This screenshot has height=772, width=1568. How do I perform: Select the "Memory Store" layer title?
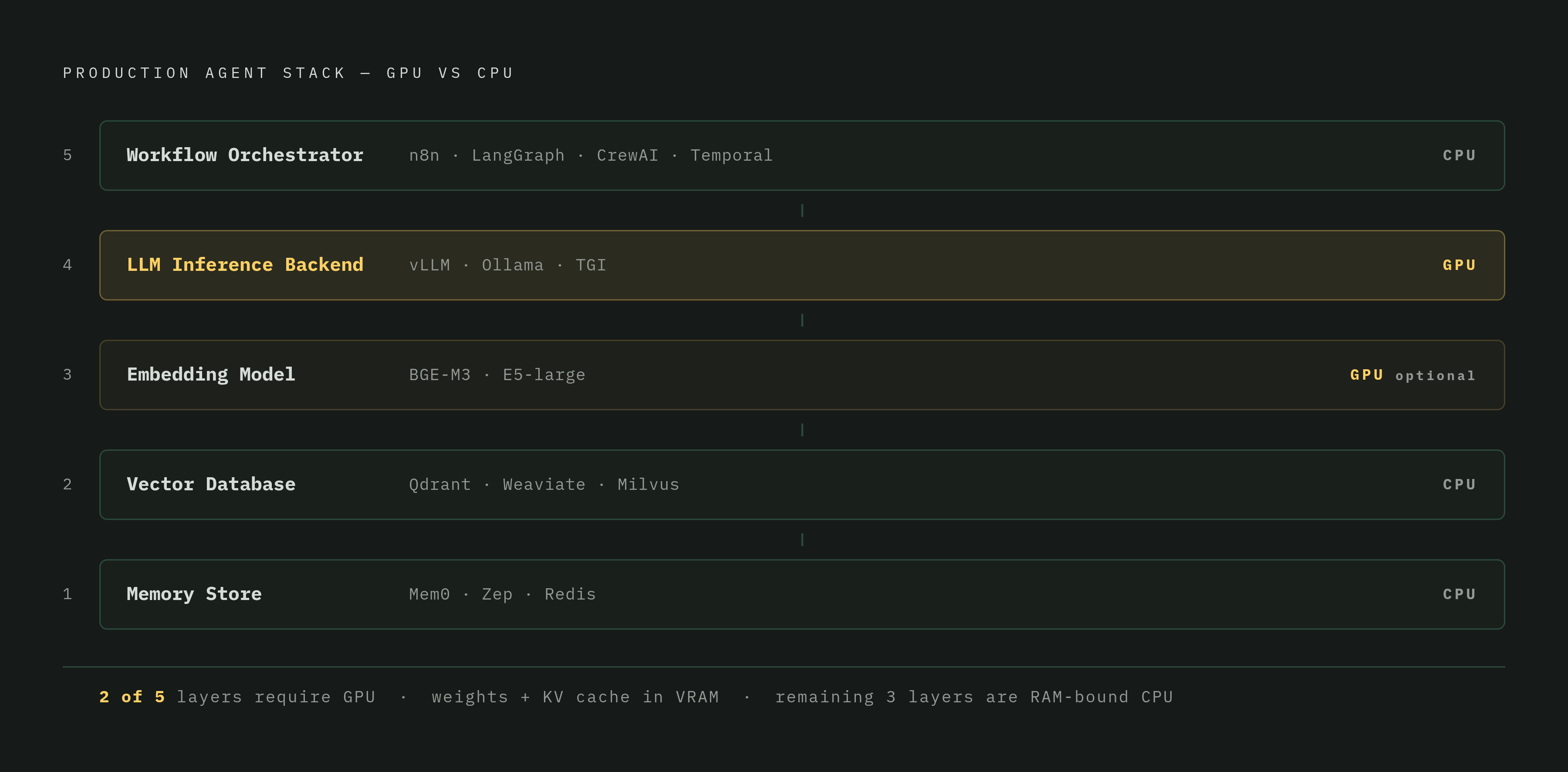point(194,594)
